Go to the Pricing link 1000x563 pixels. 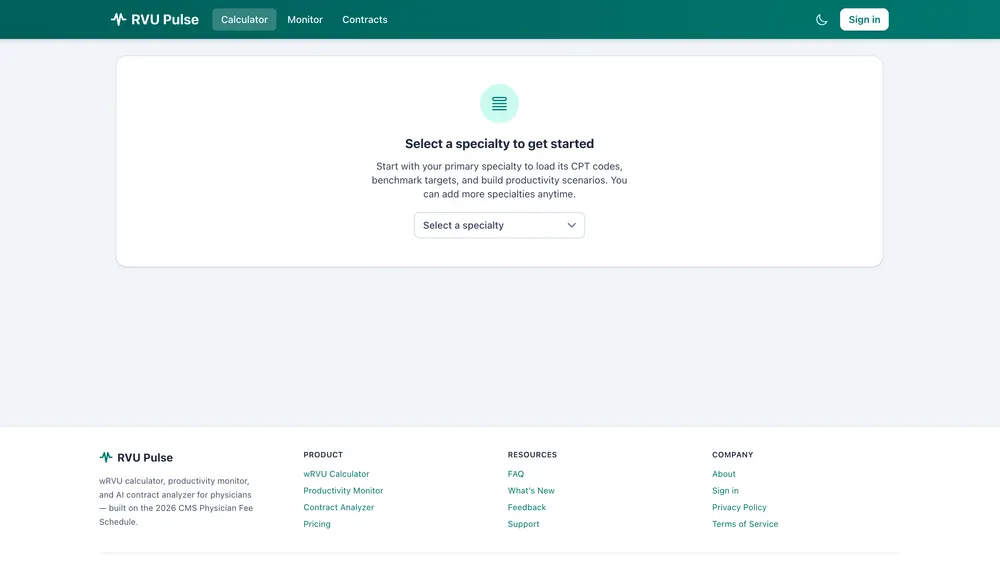[x=317, y=523]
